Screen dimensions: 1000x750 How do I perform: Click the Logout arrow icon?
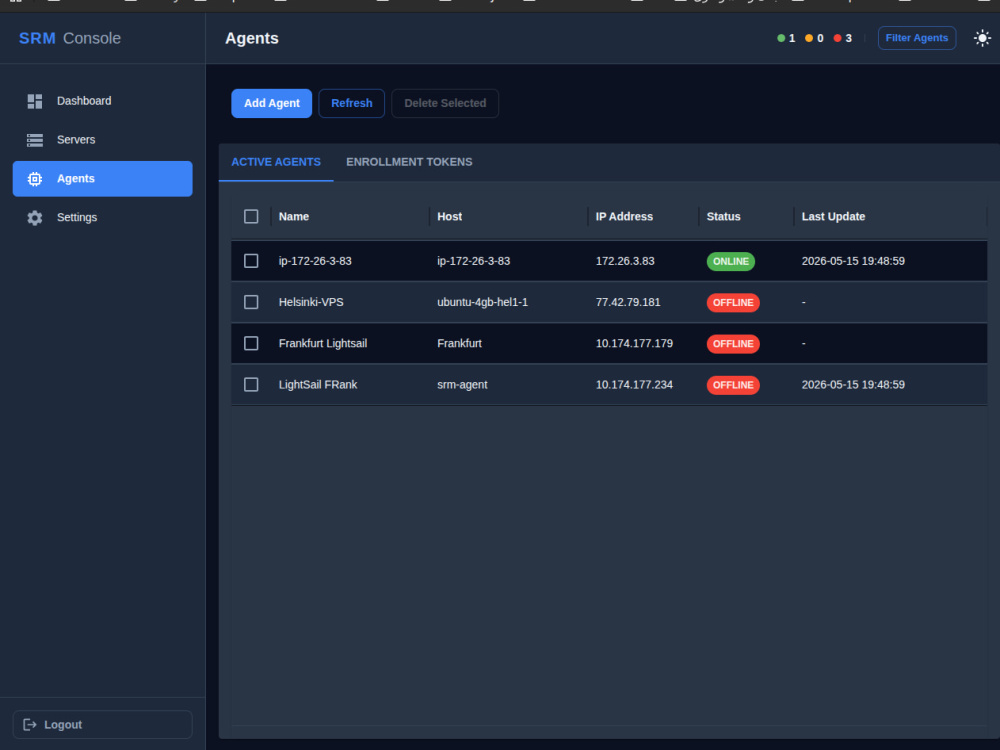29,724
